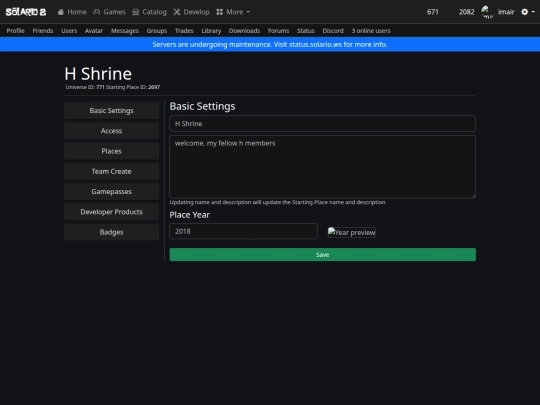View the 3 online users list
540x405 pixels.
tap(371, 31)
